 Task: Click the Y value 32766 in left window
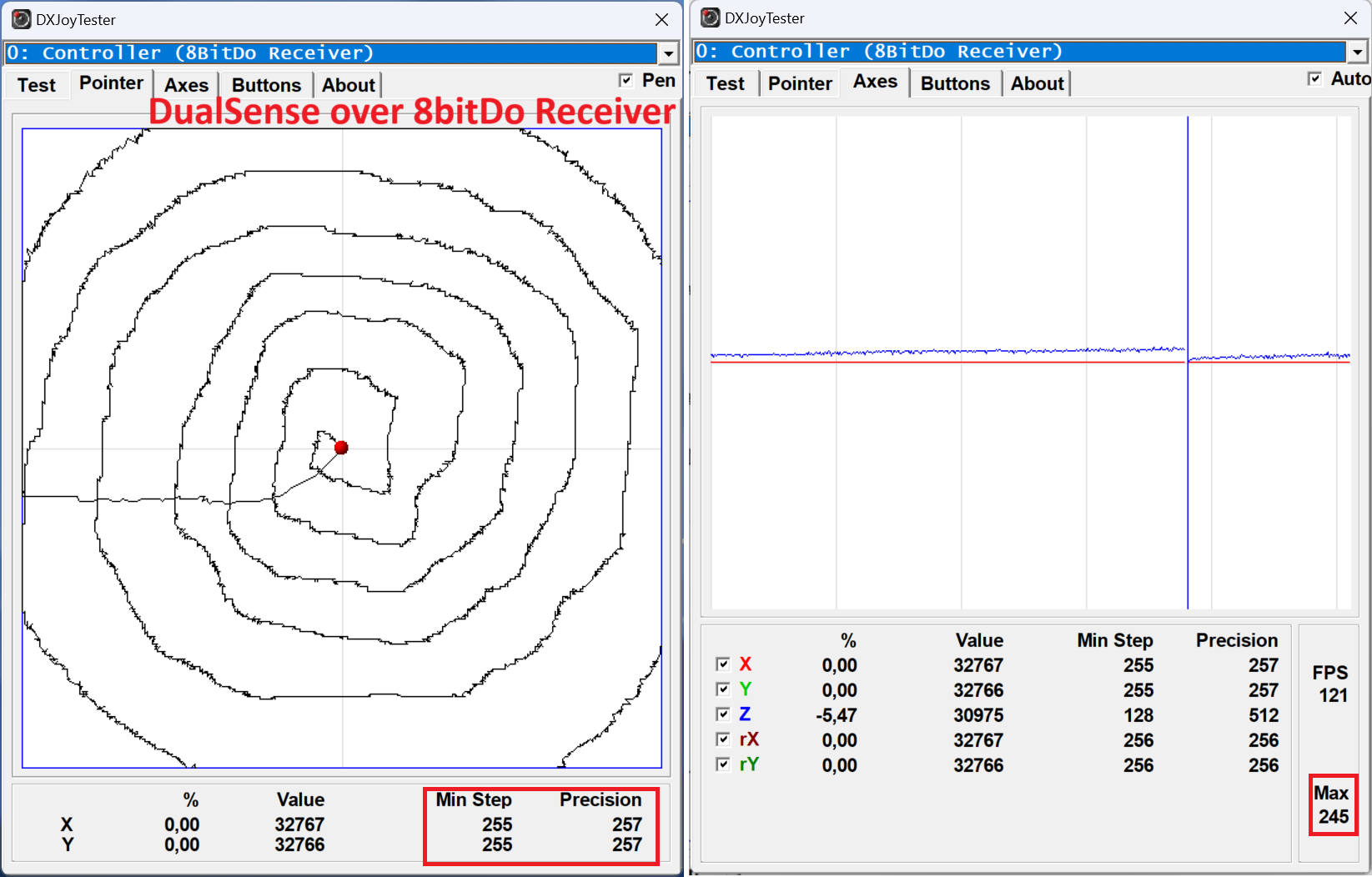tap(299, 844)
